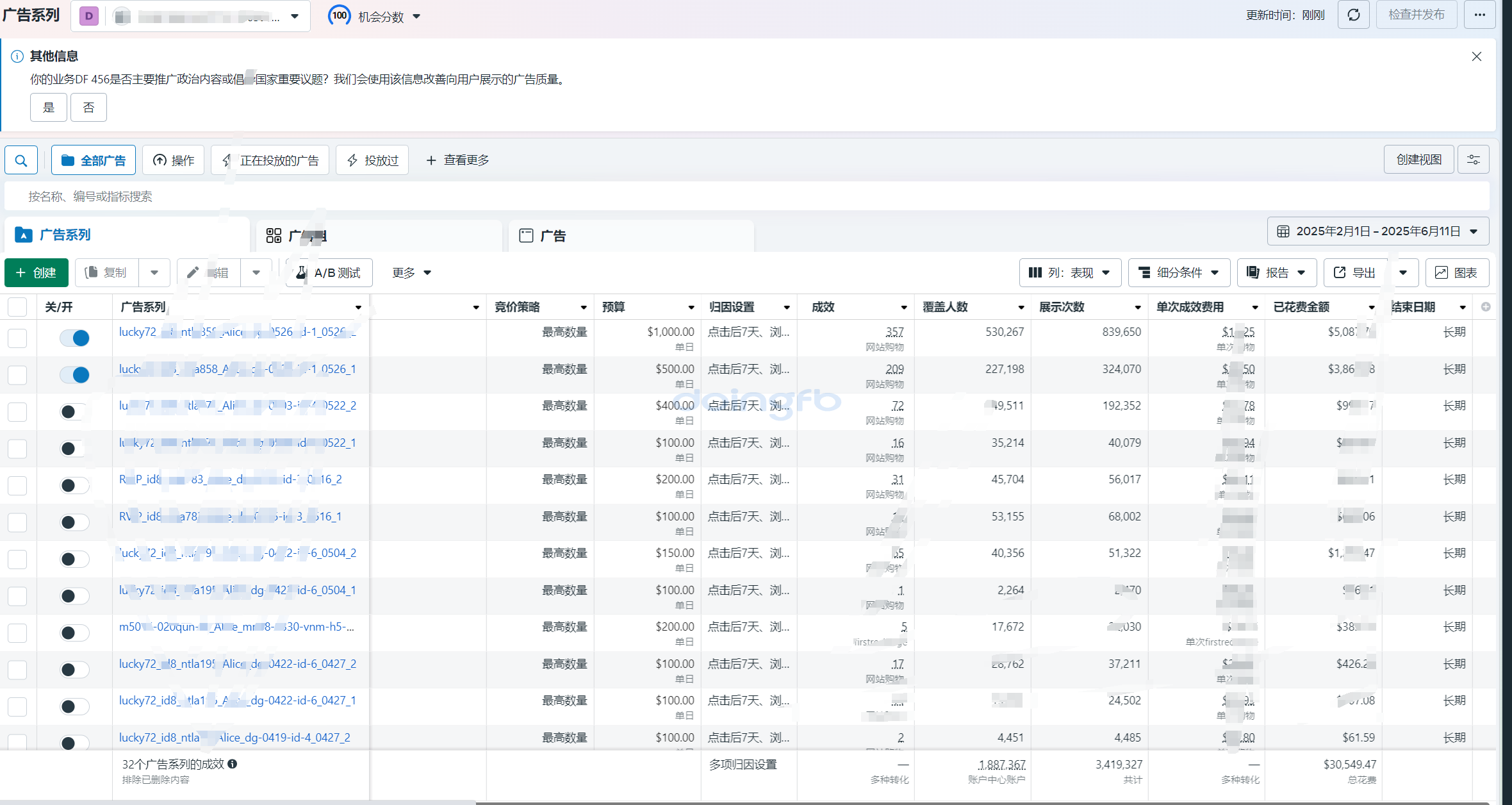Open the 报告 reports dropdown
Viewport: 1512px width, 805px height.
[1276, 272]
